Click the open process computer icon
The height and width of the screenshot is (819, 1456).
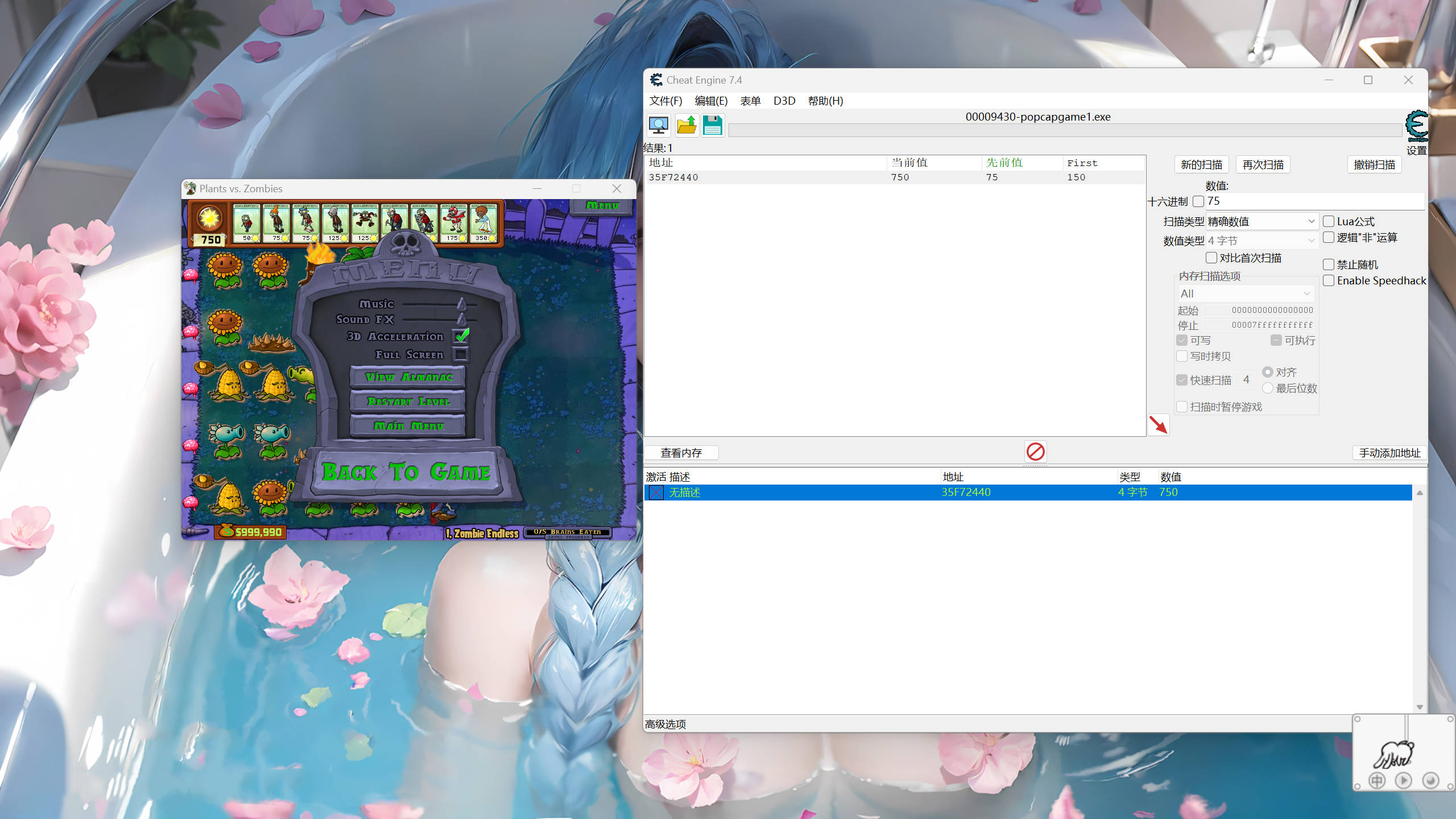pyautogui.click(x=659, y=125)
